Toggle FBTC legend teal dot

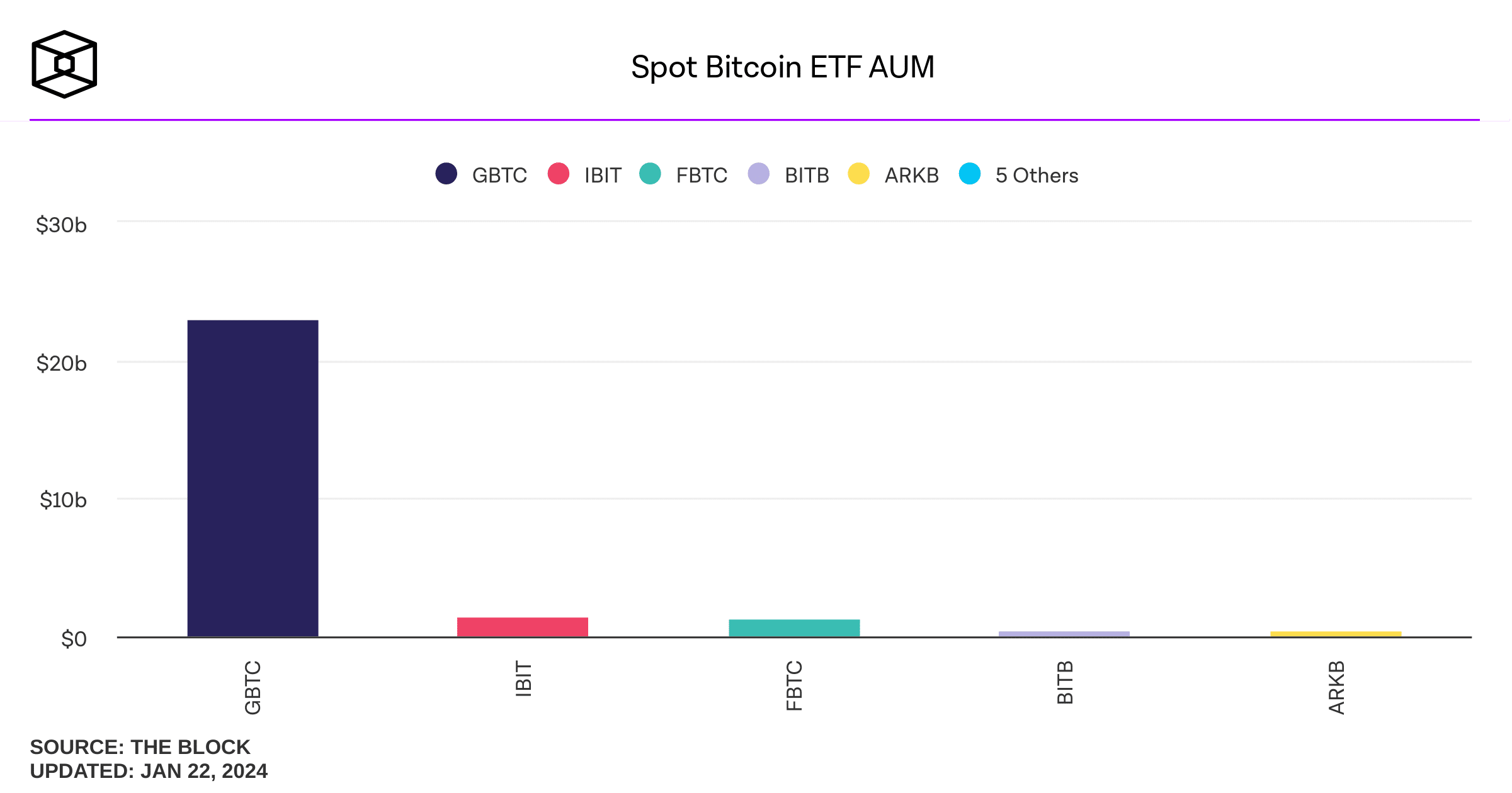(650, 174)
